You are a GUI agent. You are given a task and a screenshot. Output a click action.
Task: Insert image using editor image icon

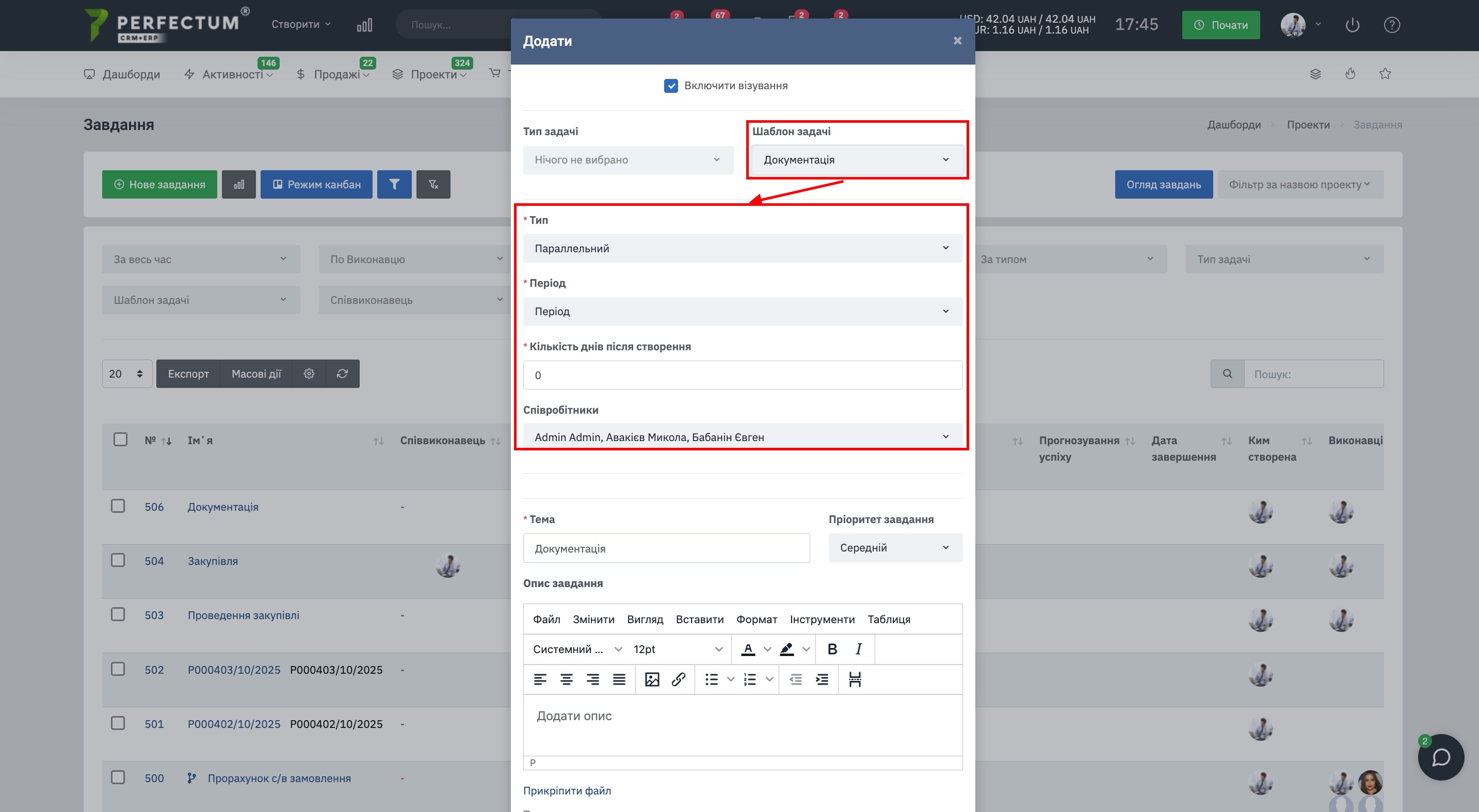[x=652, y=679]
